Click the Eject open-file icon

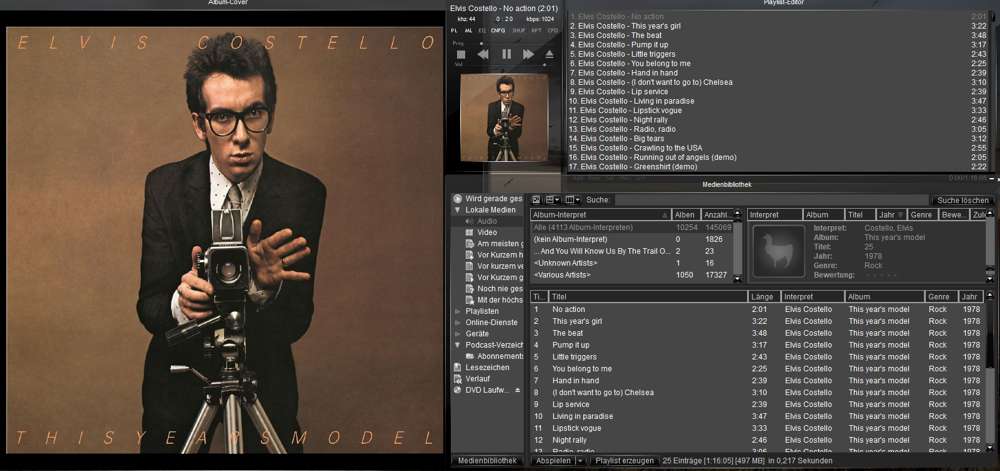(x=548, y=54)
